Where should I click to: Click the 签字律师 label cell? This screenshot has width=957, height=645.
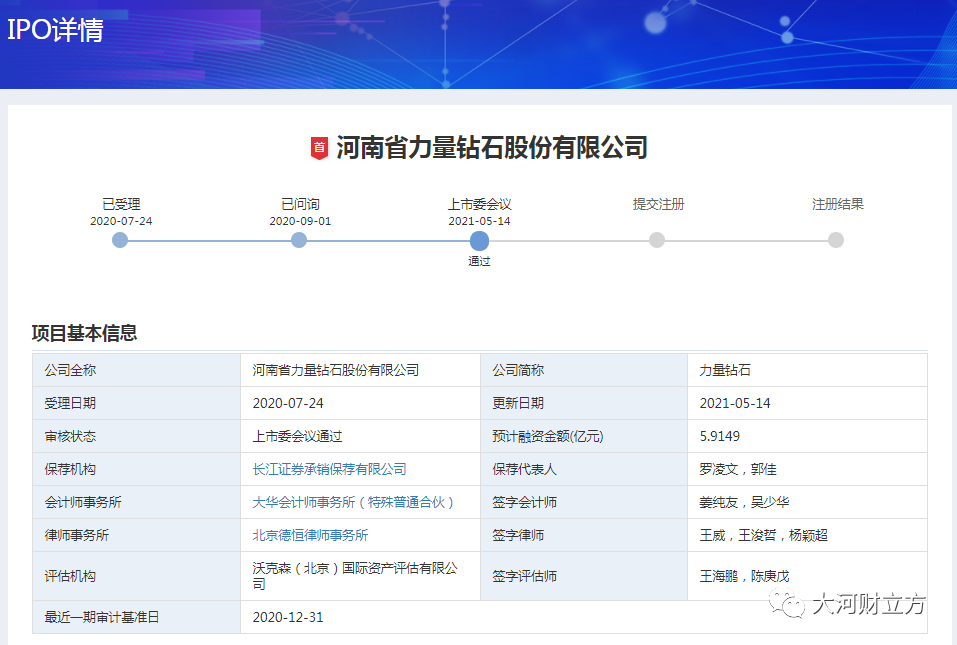coord(584,535)
